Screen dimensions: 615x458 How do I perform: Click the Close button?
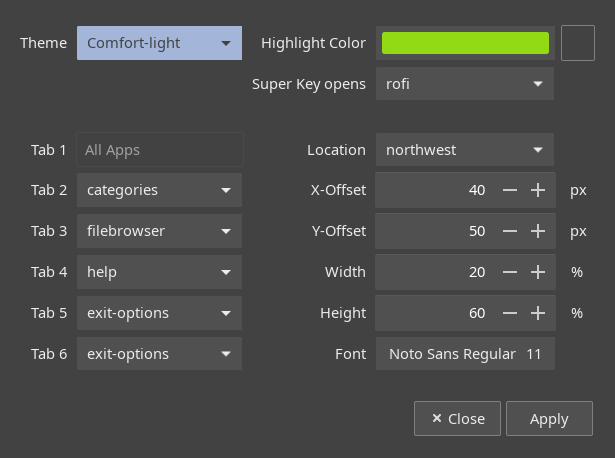[457, 418]
